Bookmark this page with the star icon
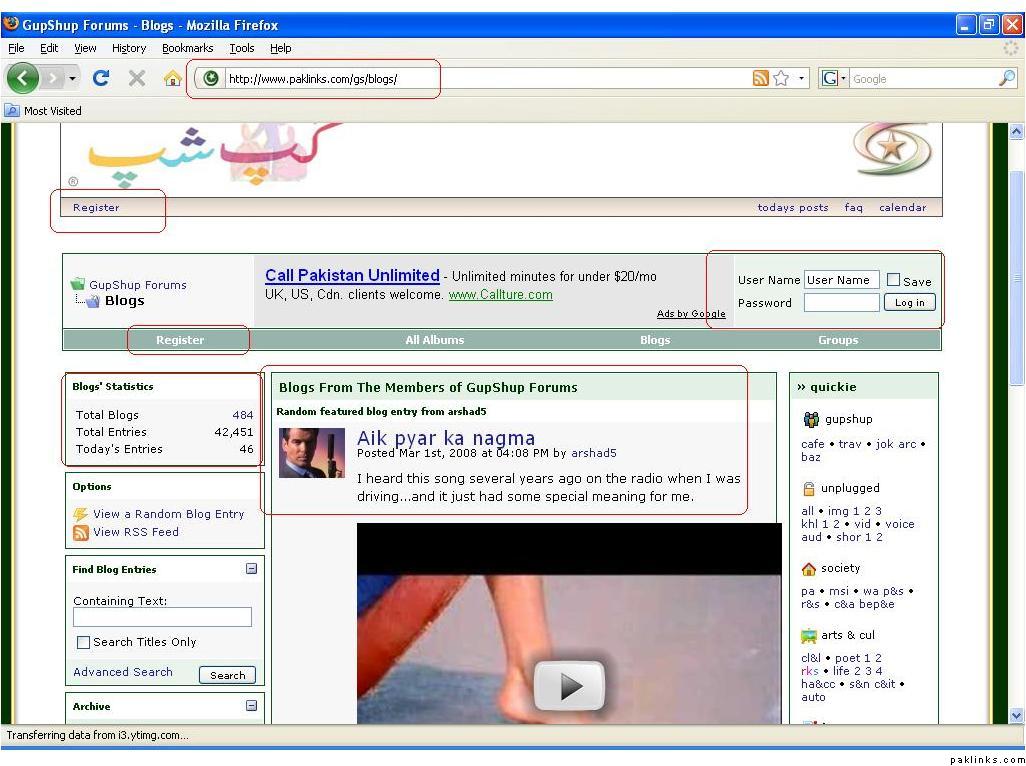 point(781,79)
